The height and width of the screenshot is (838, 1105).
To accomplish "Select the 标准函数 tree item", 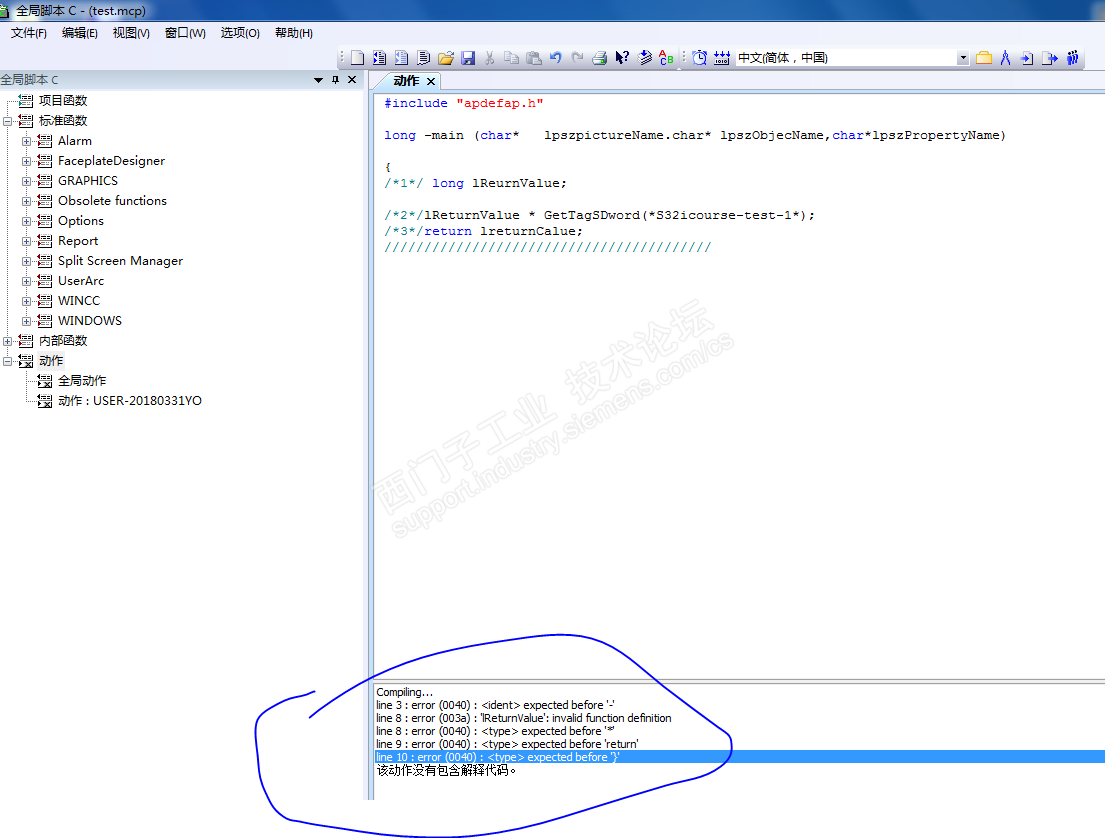I will click(x=63, y=121).
